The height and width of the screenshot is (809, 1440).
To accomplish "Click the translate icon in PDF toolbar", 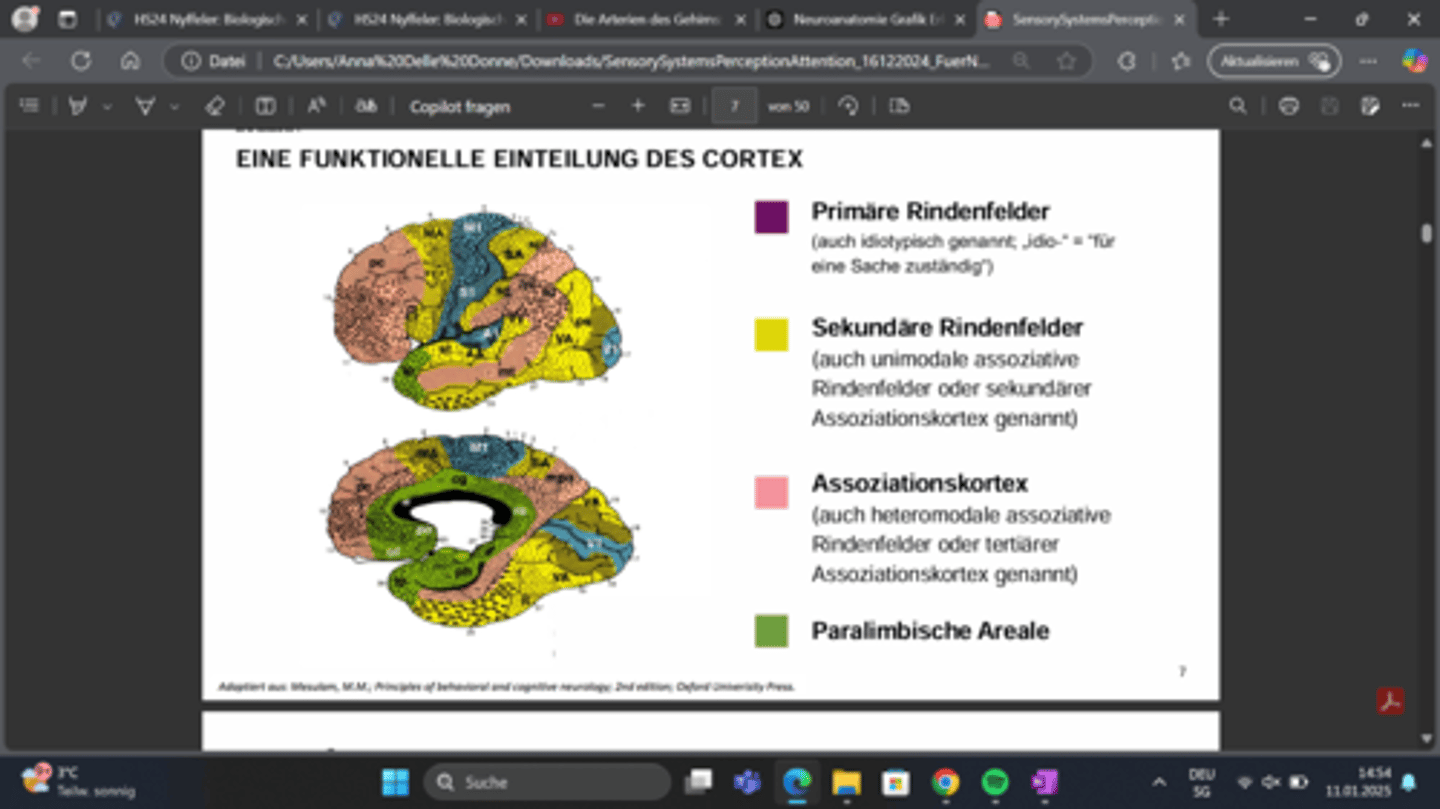I will pyautogui.click(x=367, y=106).
